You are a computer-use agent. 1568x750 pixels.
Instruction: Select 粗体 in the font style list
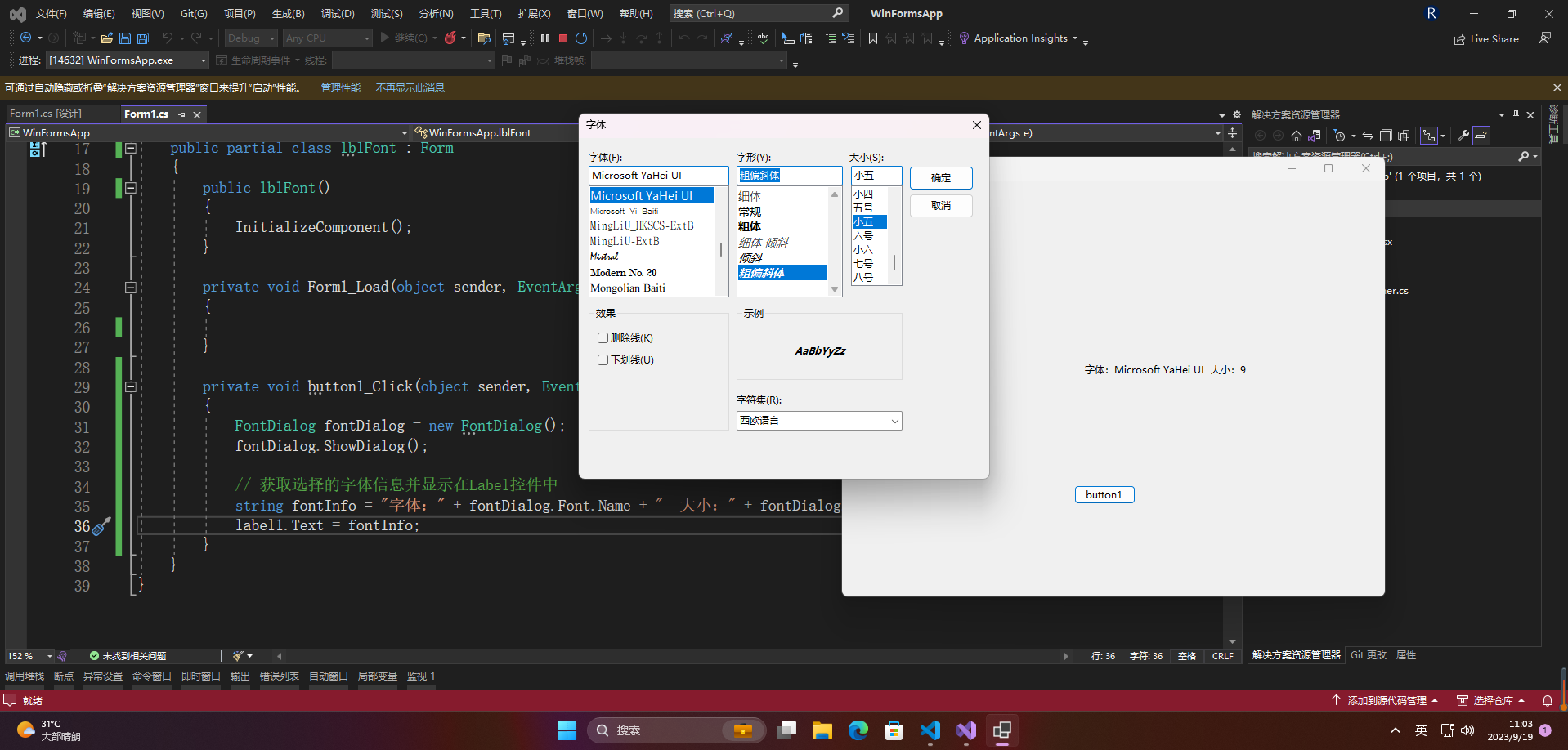tap(750, 227)
